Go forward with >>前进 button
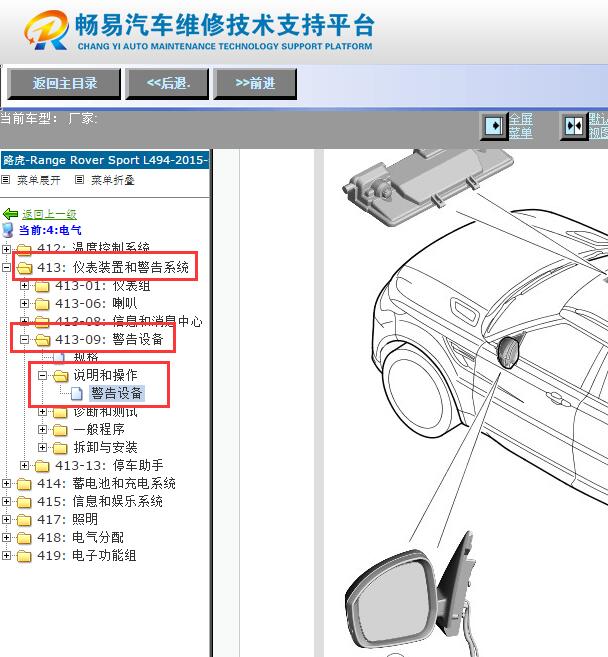This screenshot has height=657, width=608. pos(255,83)
